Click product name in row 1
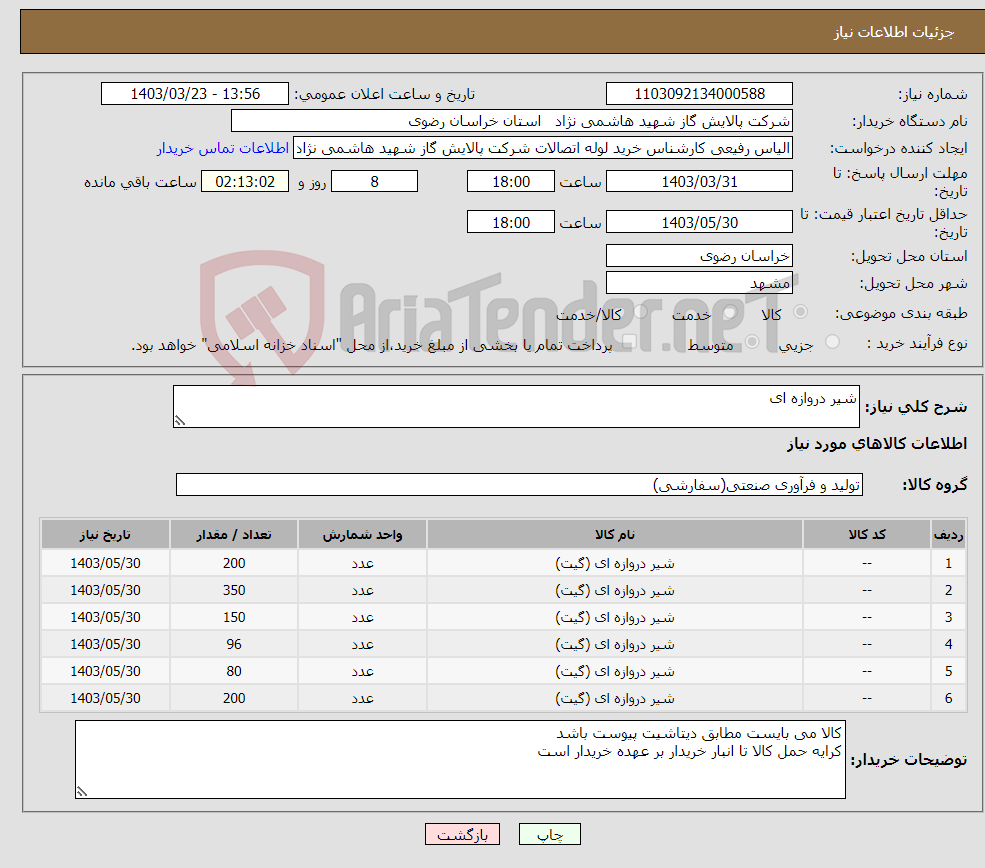Viewport: 985px width, 868px height. click(x=615, y=563)
